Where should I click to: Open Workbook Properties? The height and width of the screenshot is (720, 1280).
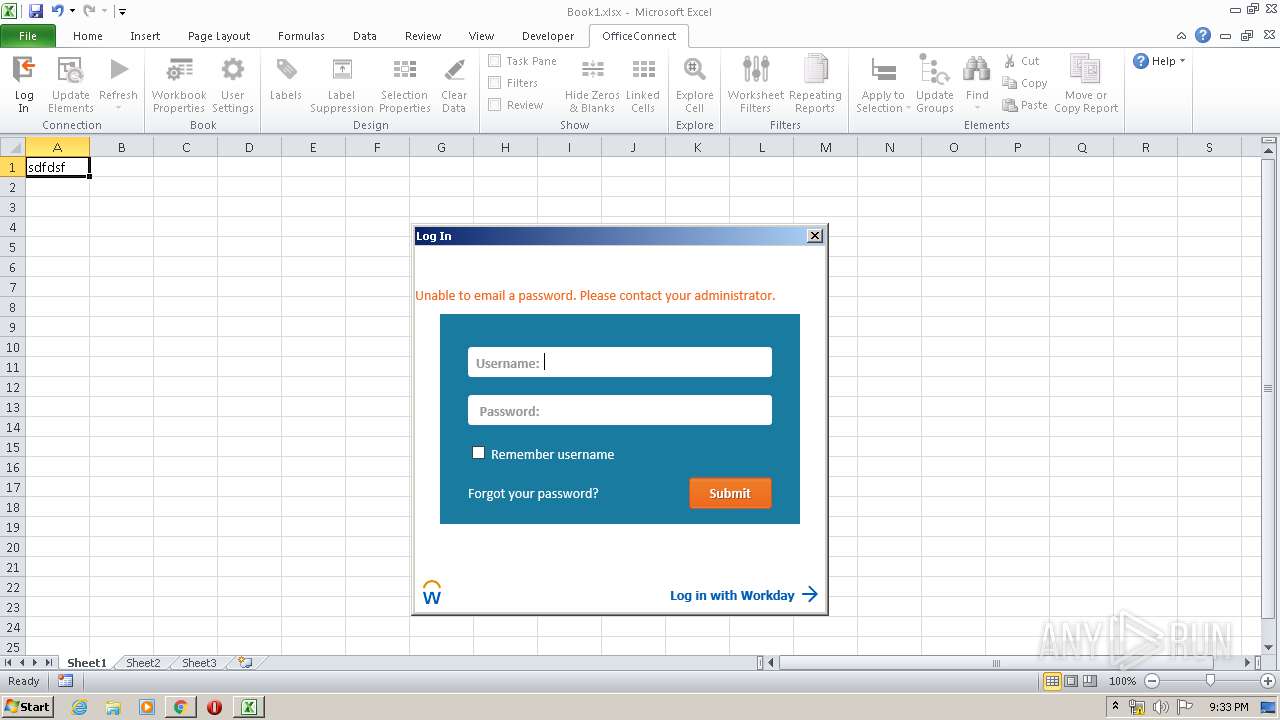click(x=179, y=70)
